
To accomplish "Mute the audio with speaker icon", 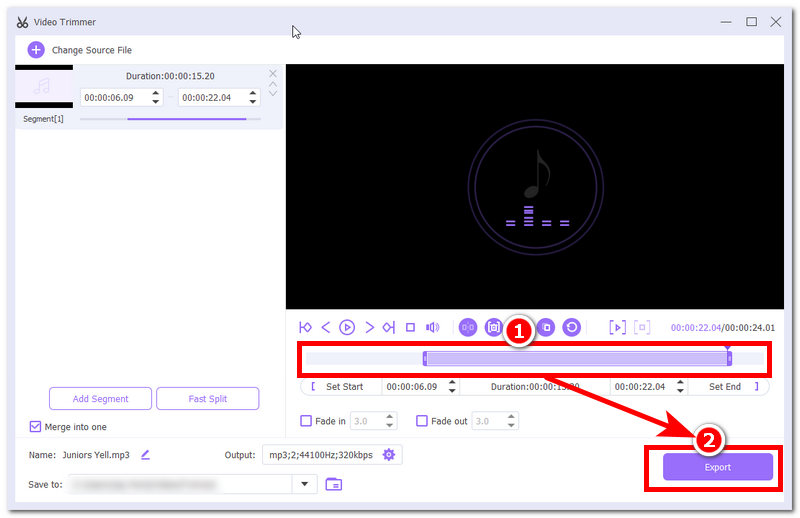I will pos(432,327).
